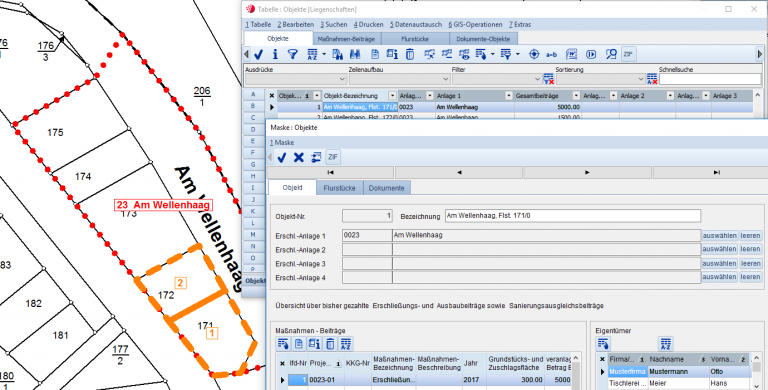Open the Gesamtbeiträge column header dropdown arrow

576,96
